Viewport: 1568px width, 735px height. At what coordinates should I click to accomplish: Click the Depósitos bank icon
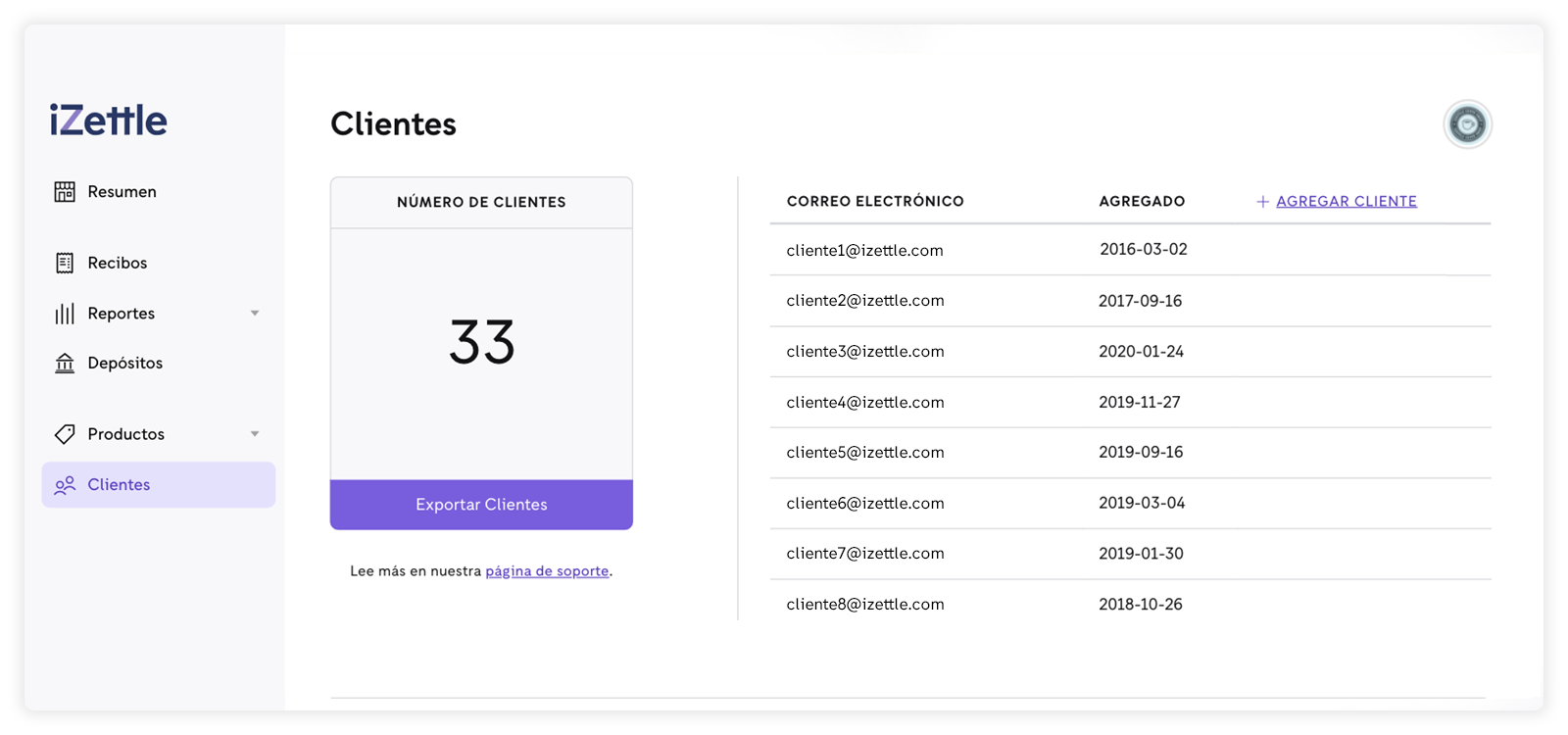coord(65,364)
